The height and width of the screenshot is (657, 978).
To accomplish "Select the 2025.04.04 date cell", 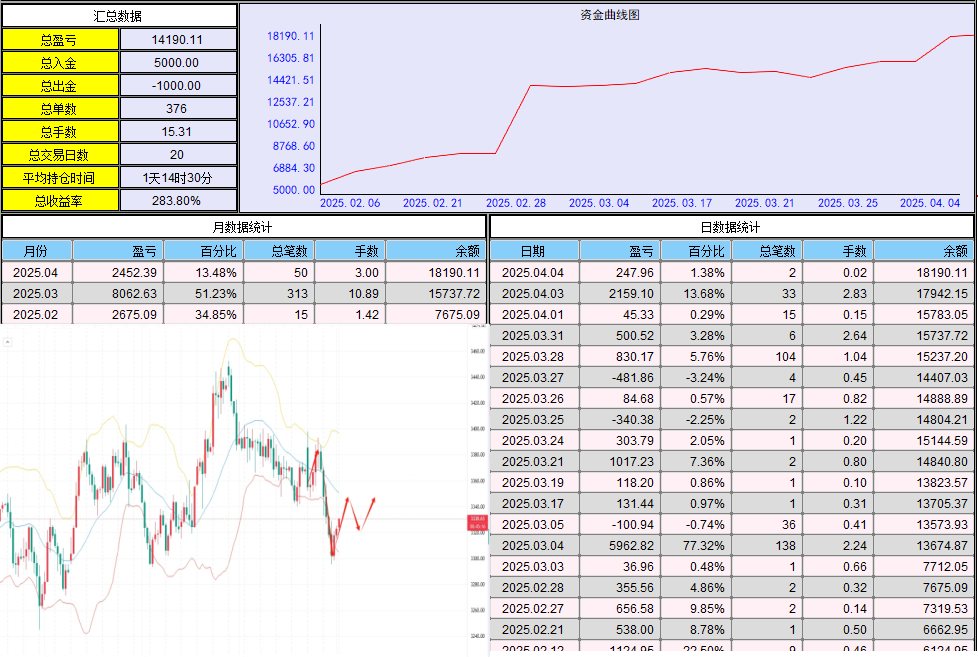I will coord(535,273).
